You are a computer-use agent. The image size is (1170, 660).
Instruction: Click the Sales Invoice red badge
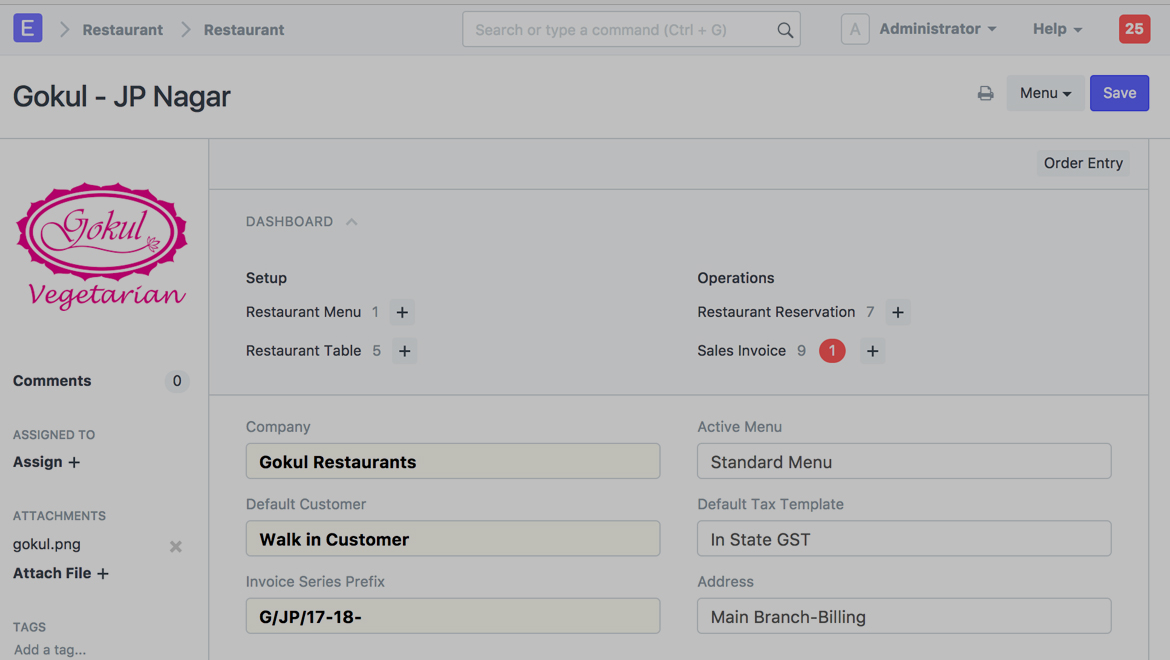(x=832, y=351)
